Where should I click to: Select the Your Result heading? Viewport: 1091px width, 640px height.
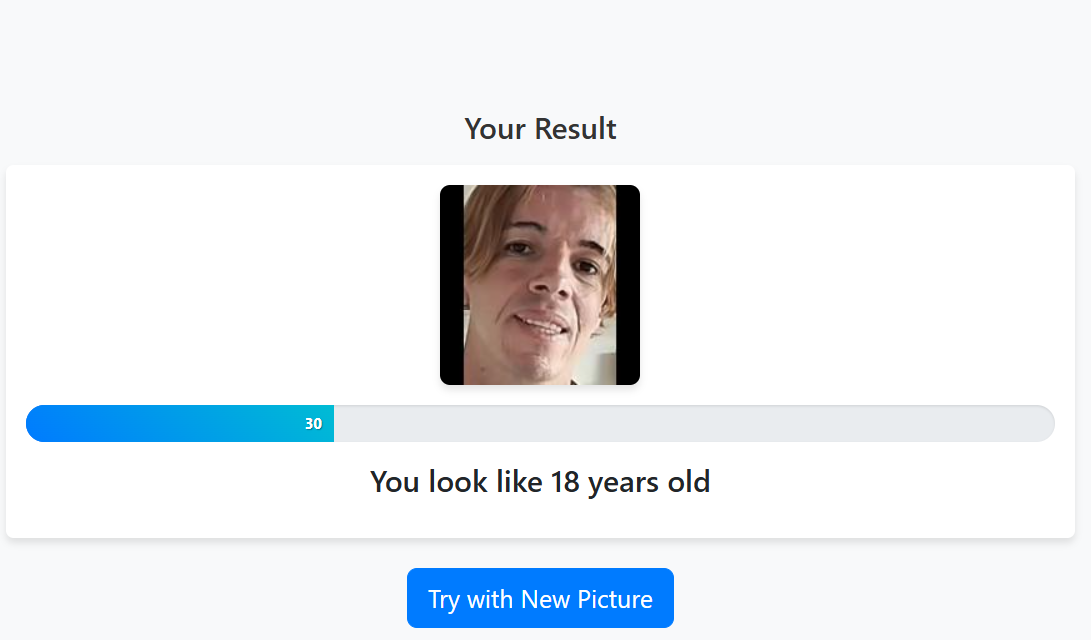540,129
